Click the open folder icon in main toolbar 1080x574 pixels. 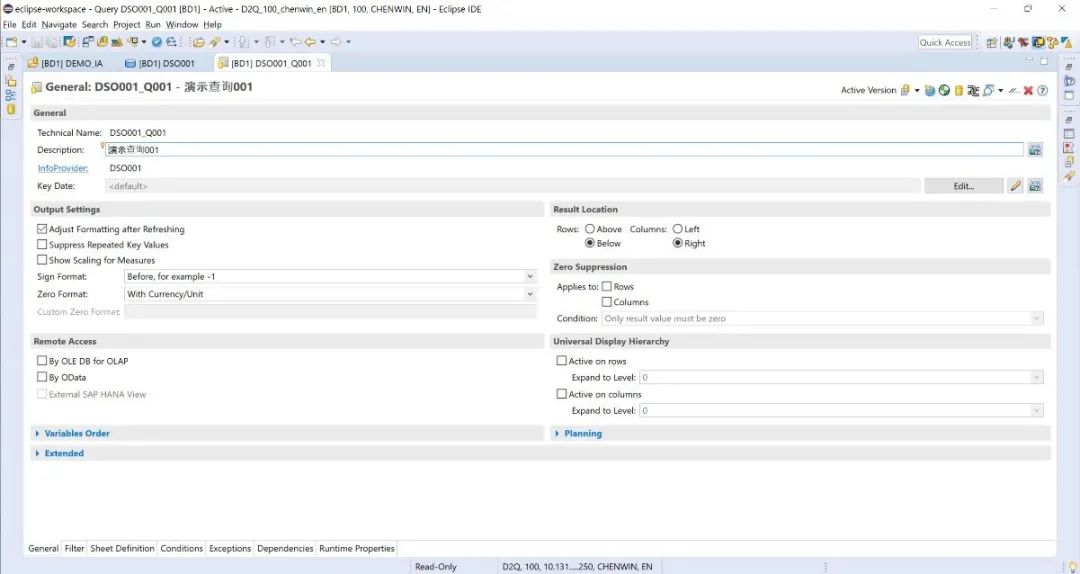[198, 42]
